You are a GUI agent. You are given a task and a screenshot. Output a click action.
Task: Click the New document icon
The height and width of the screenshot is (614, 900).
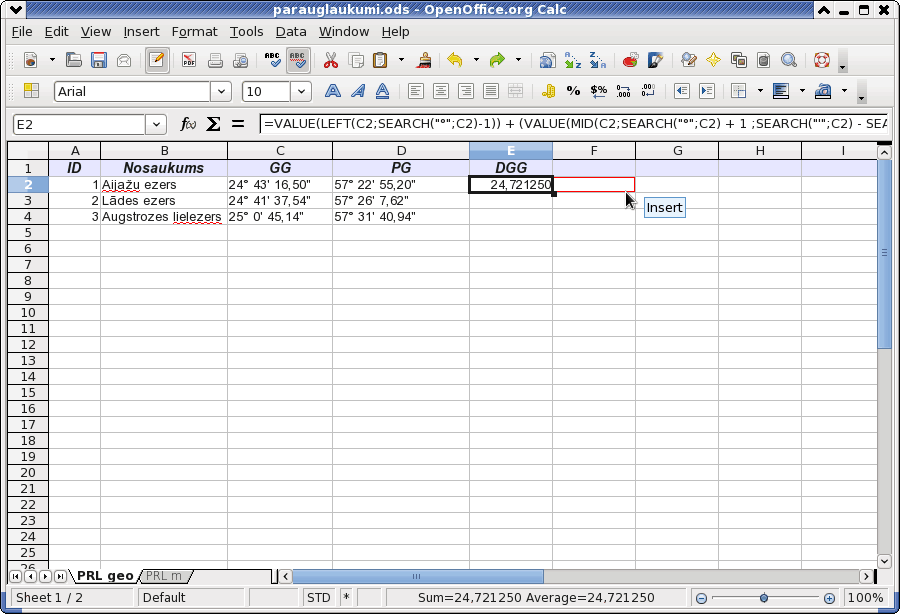(30, 60)
